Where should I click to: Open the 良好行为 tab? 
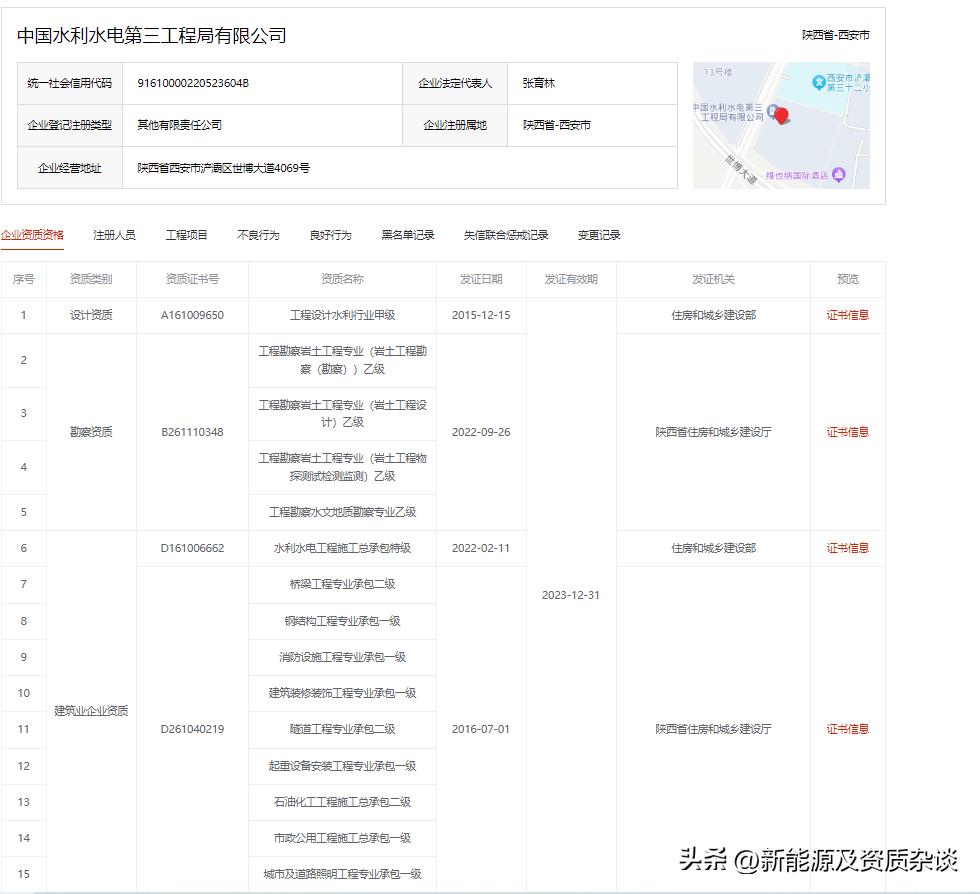[x=329, y=234]
